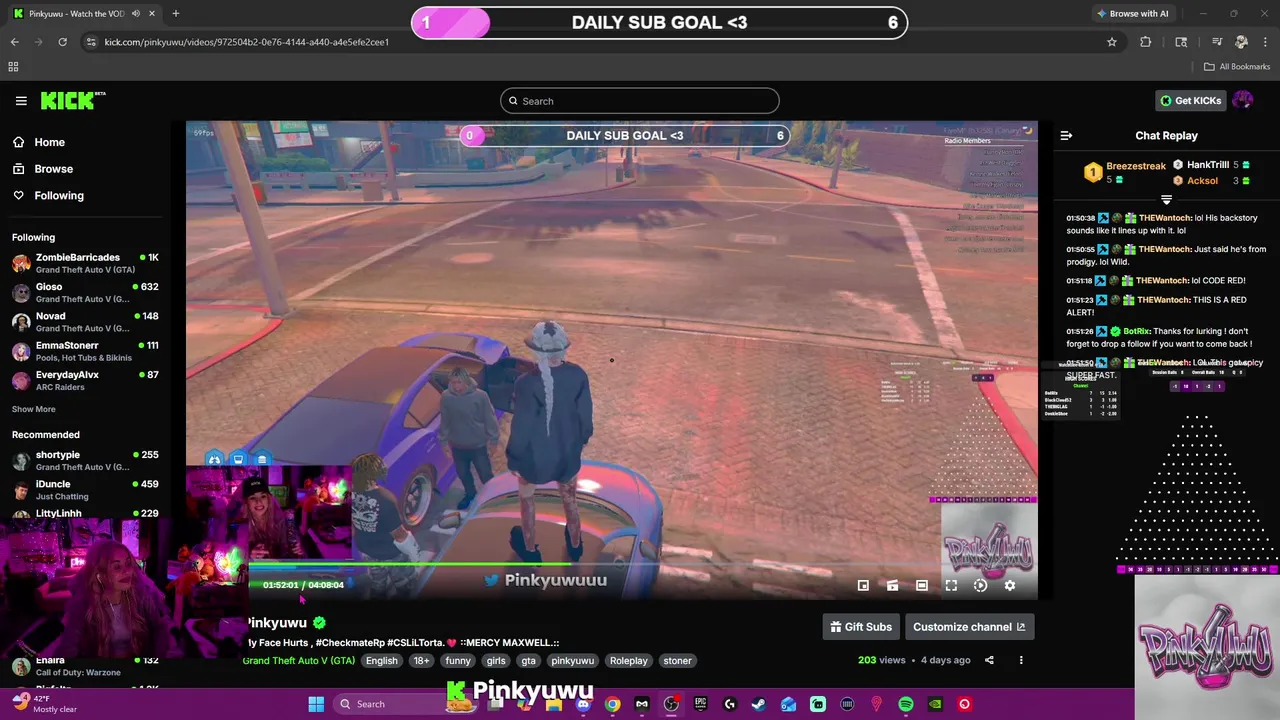Share the video via share icon

pyautogui.click(x=989, y=660)
